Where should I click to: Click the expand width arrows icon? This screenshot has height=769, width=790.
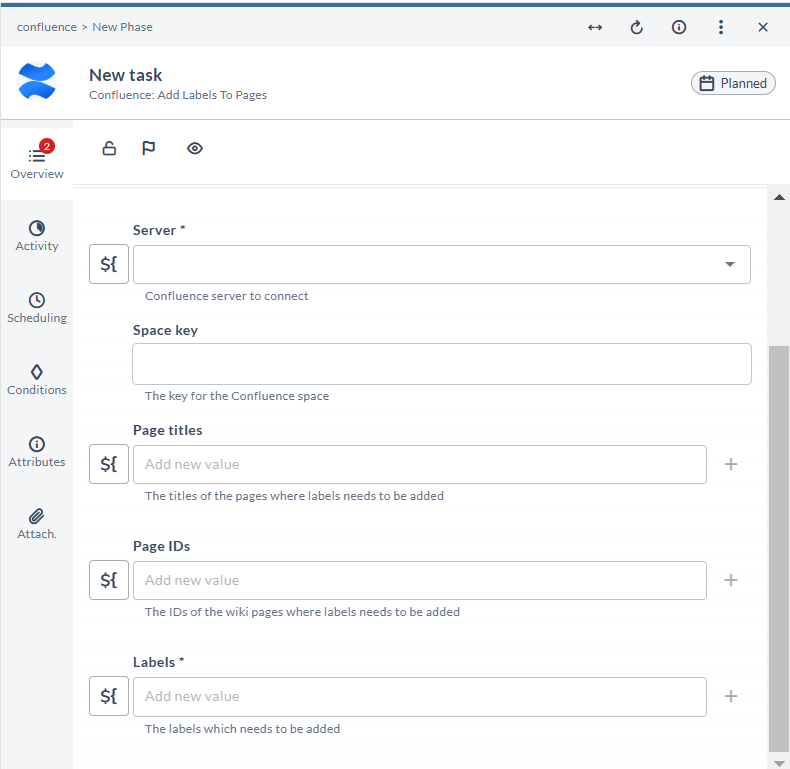(x=595, y=28)
